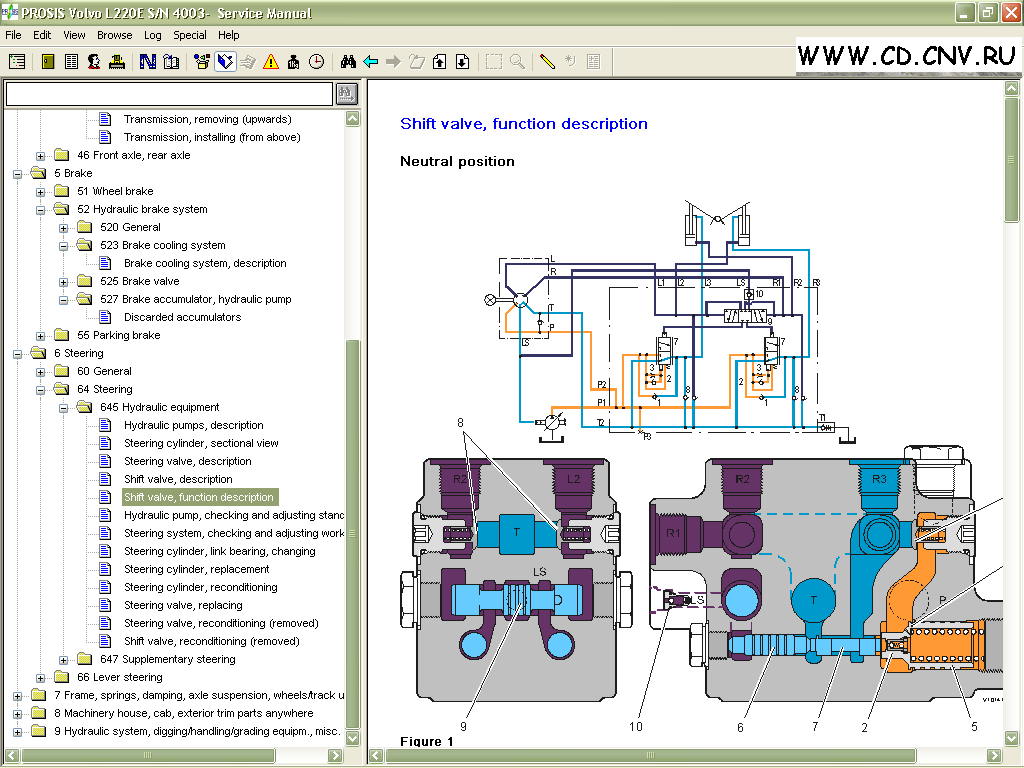Open Steering valve, replacing

point(183,605)
